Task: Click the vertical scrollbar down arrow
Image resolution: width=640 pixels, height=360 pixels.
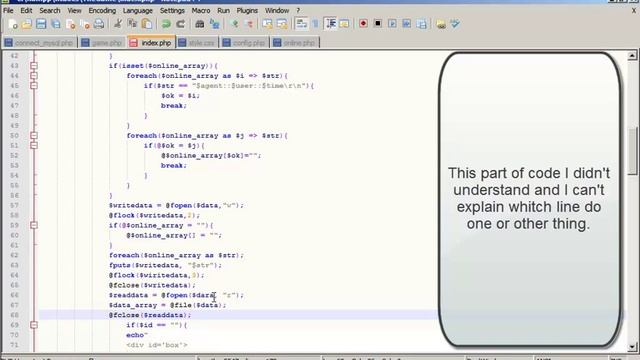Action: (632, 347)
